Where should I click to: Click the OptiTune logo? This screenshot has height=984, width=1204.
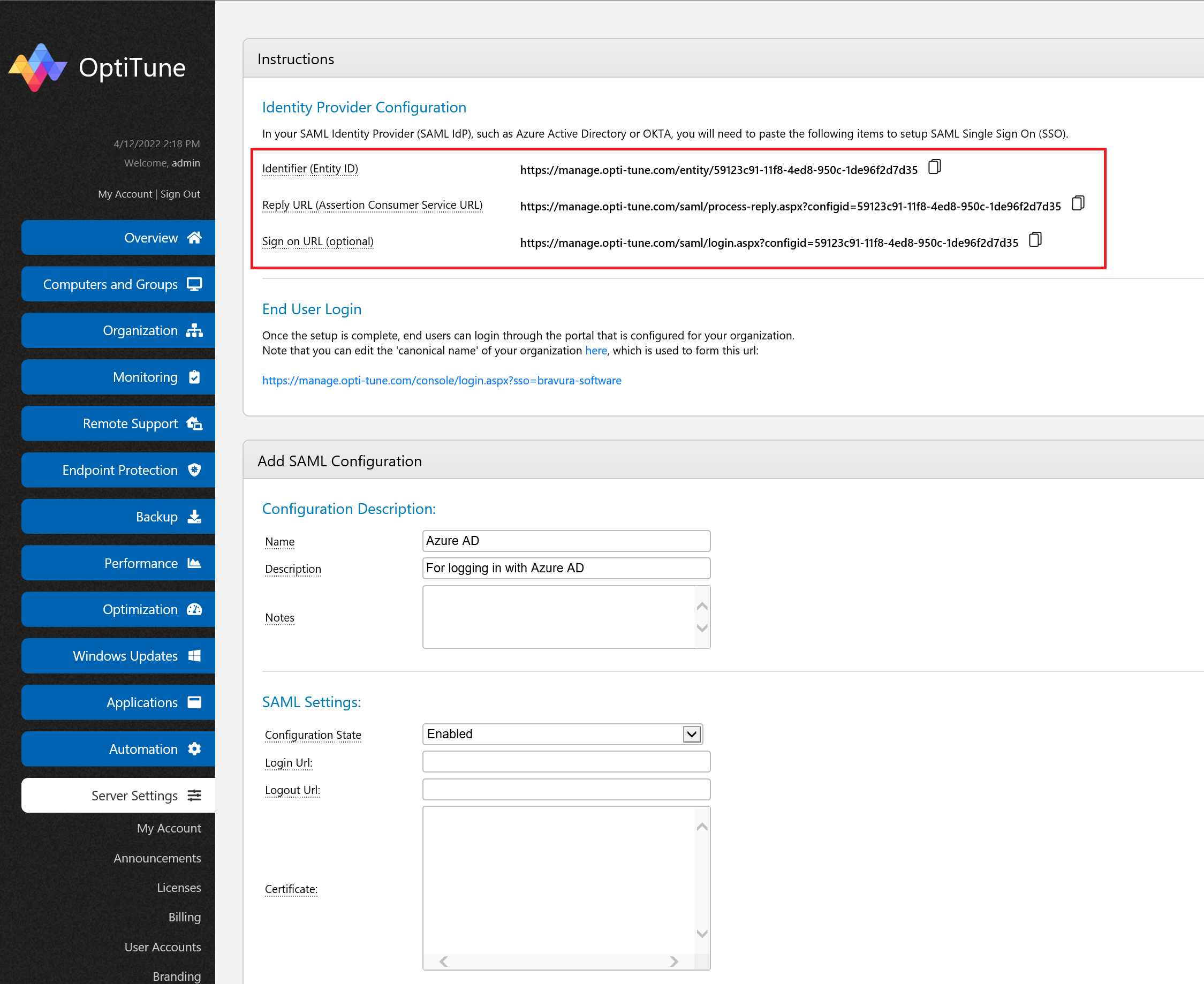click(97, 67)
